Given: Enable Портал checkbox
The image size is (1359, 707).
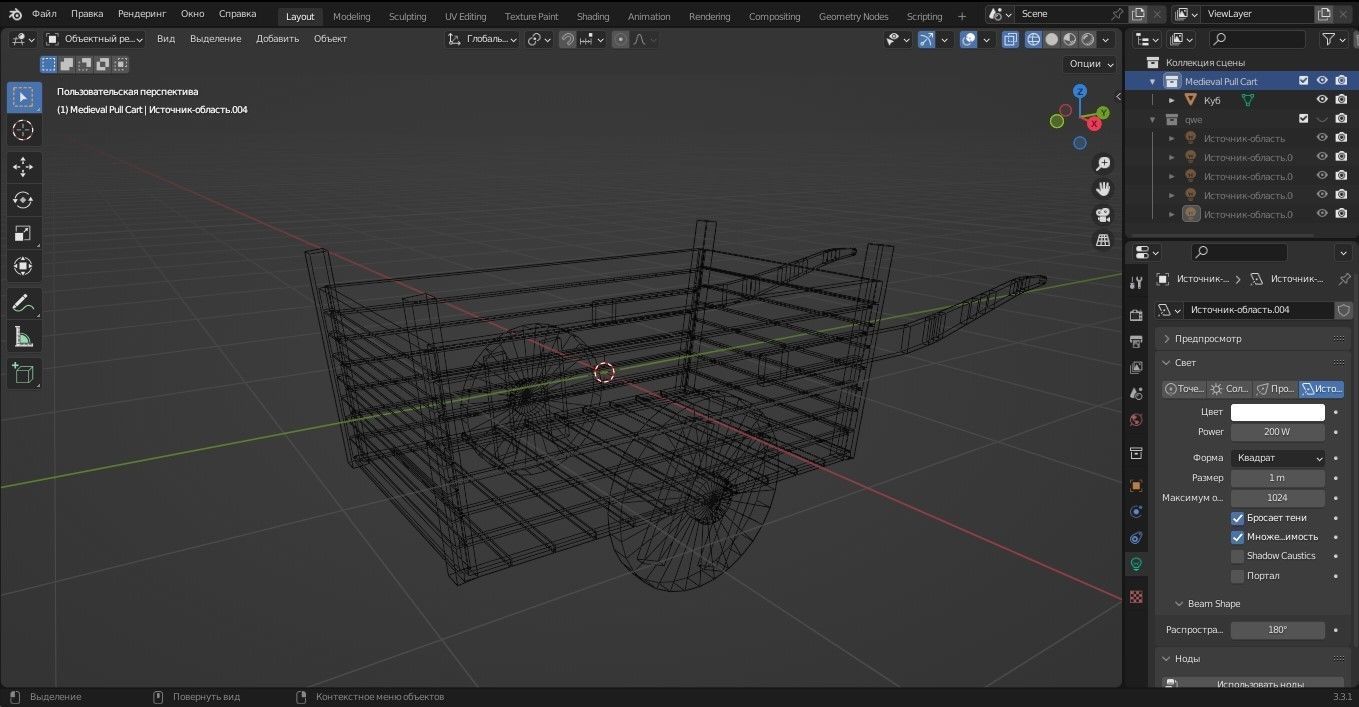Looking at the screenshot, I should point(1238,576).
